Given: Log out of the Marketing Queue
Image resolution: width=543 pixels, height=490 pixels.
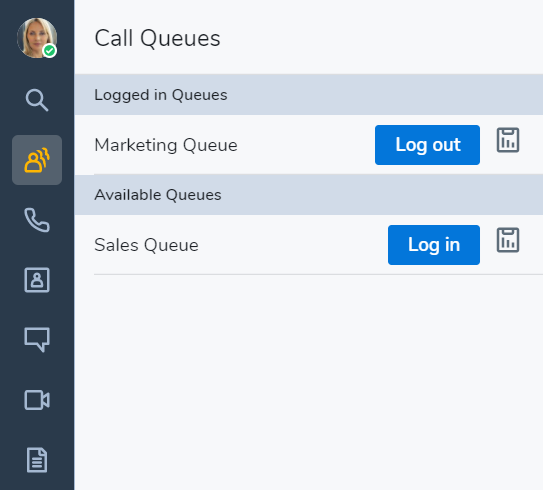Looking at the screenshot, I should (x=427, y=145).
